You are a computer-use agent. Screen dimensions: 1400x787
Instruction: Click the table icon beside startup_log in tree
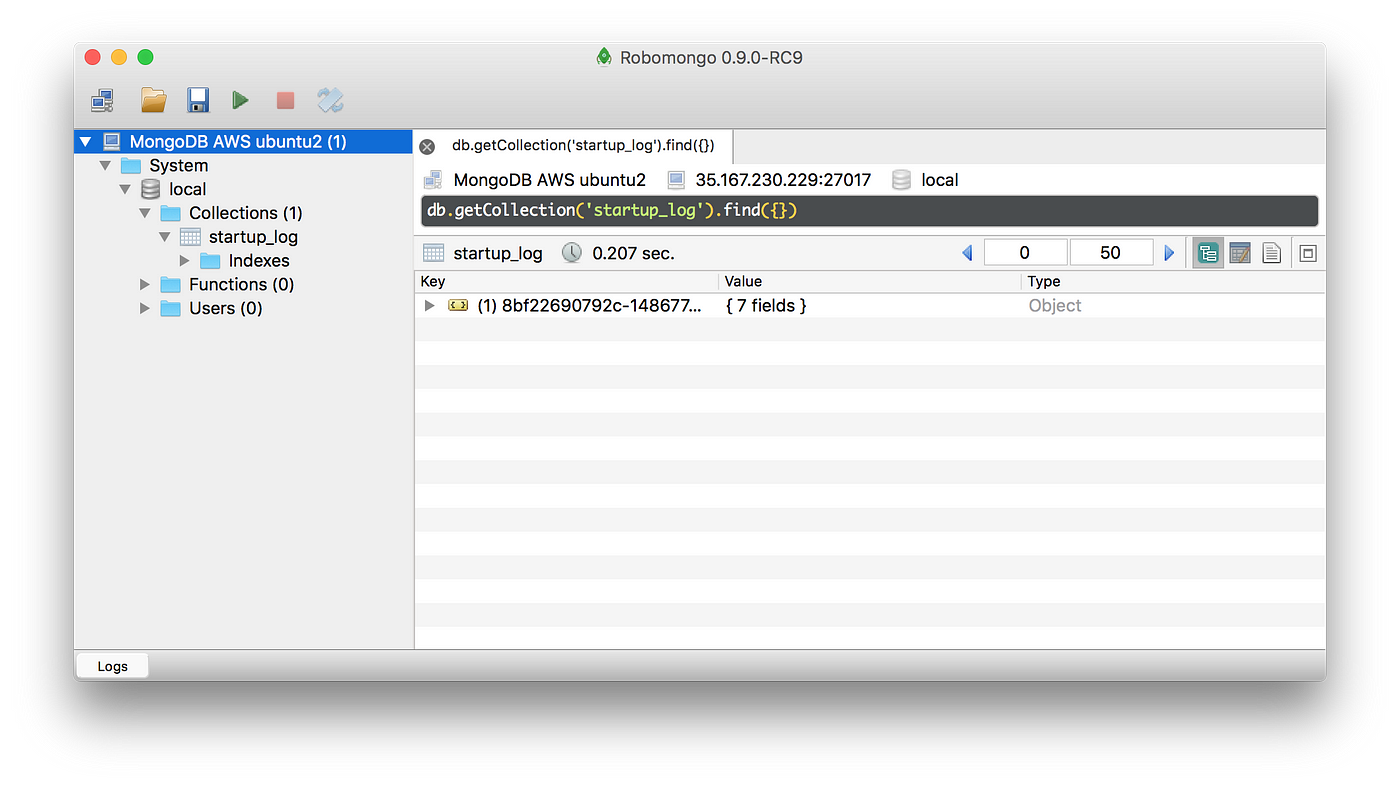(x=190, y=237)
